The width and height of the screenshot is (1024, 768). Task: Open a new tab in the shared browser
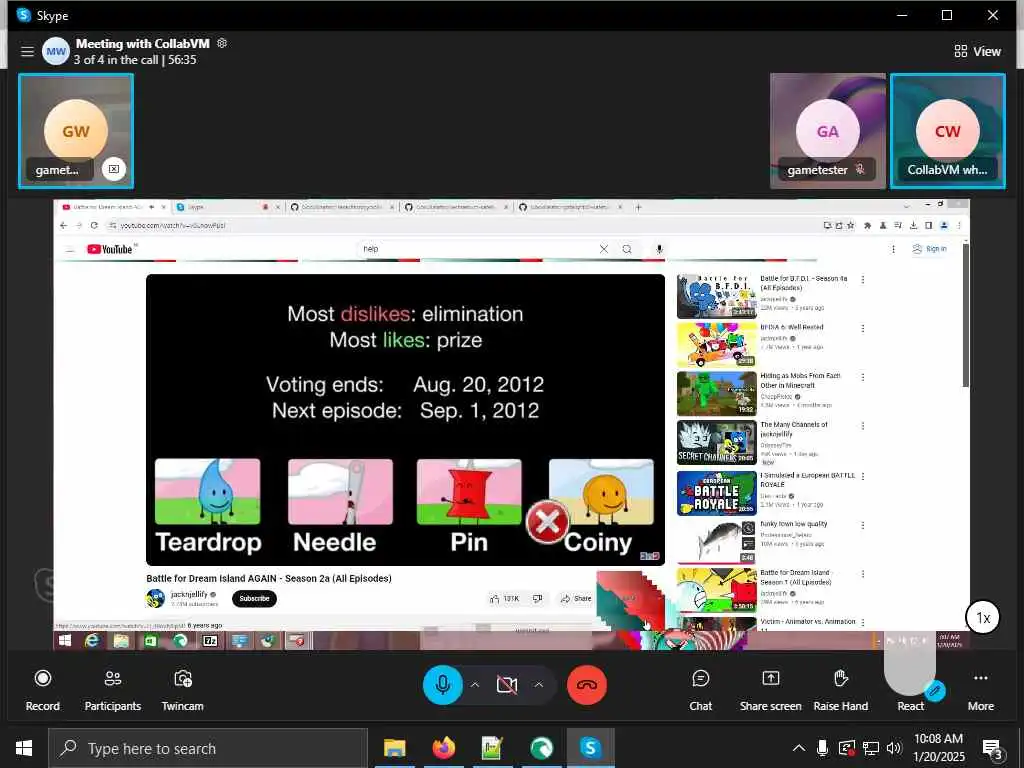[x=638, y=207]
